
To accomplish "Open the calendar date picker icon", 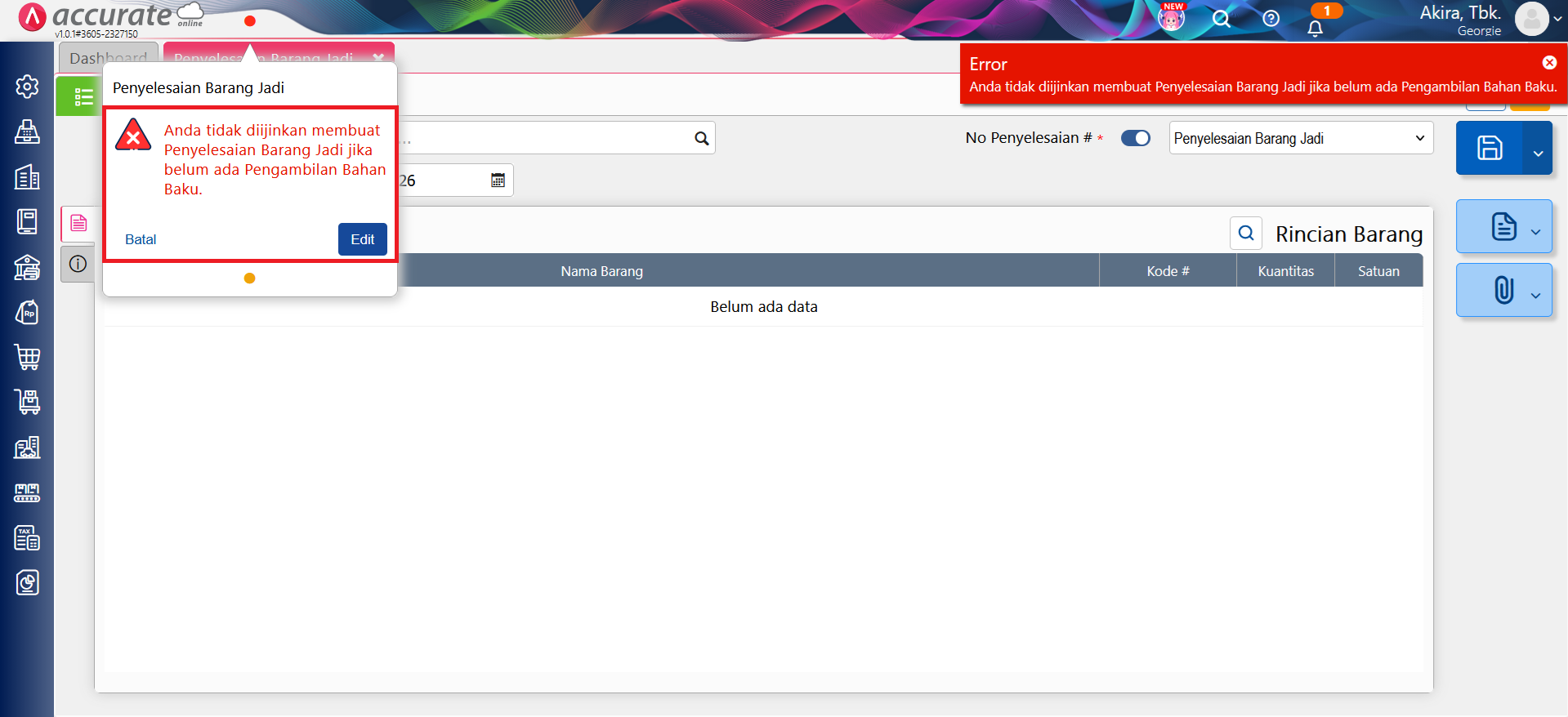I will click(498, 180).
